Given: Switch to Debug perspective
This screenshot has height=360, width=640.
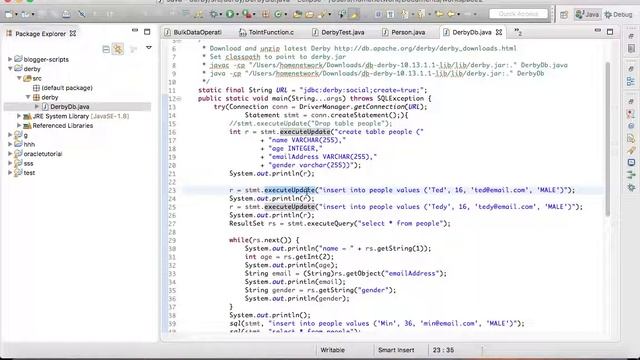Looking at the screenshot, I should [x=618, y=15].
